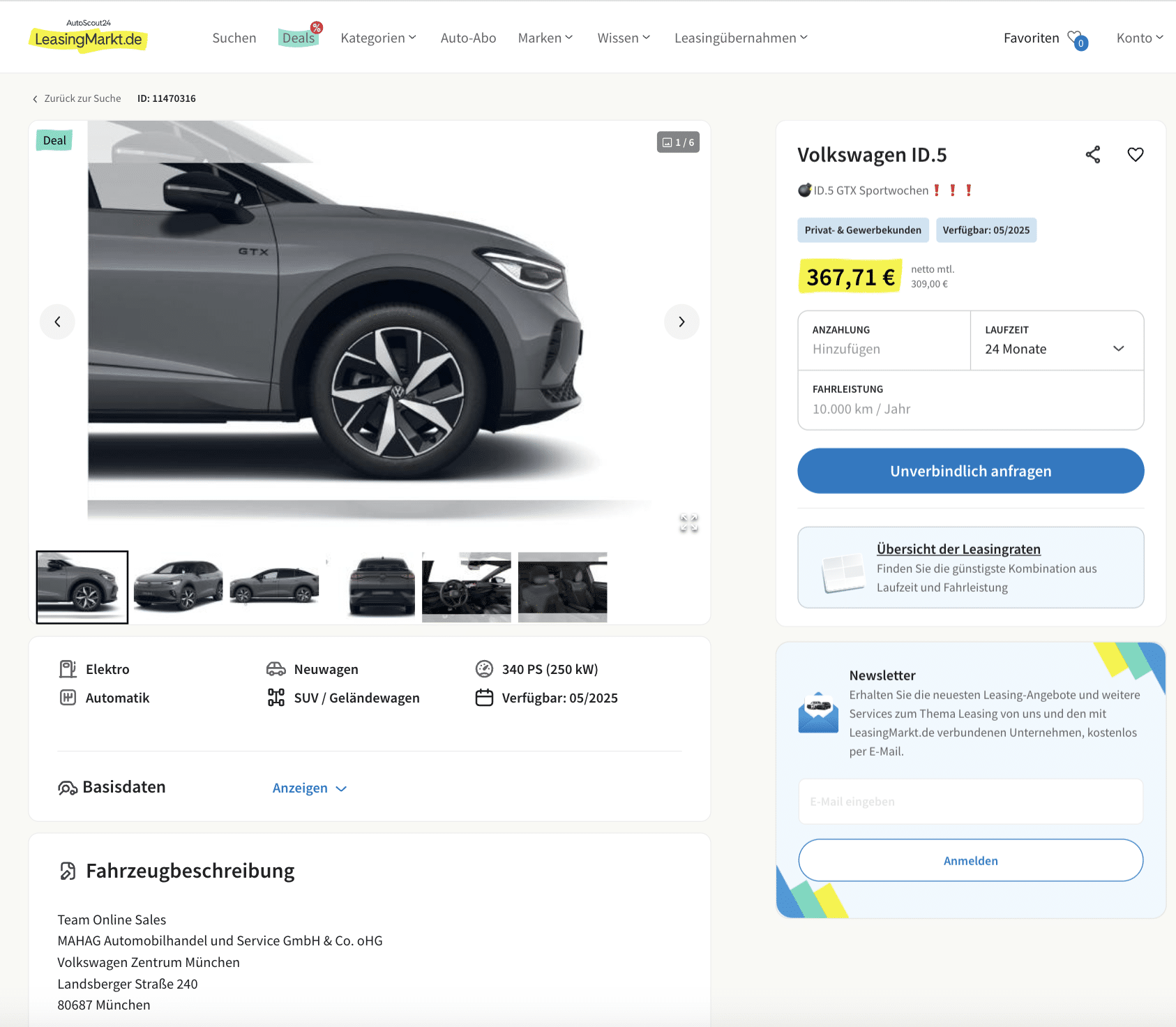Image resolution: width=1176 pixels, height=1027 pixels.
Task: Expand the Kategorien menu
Action: point(378,38)
